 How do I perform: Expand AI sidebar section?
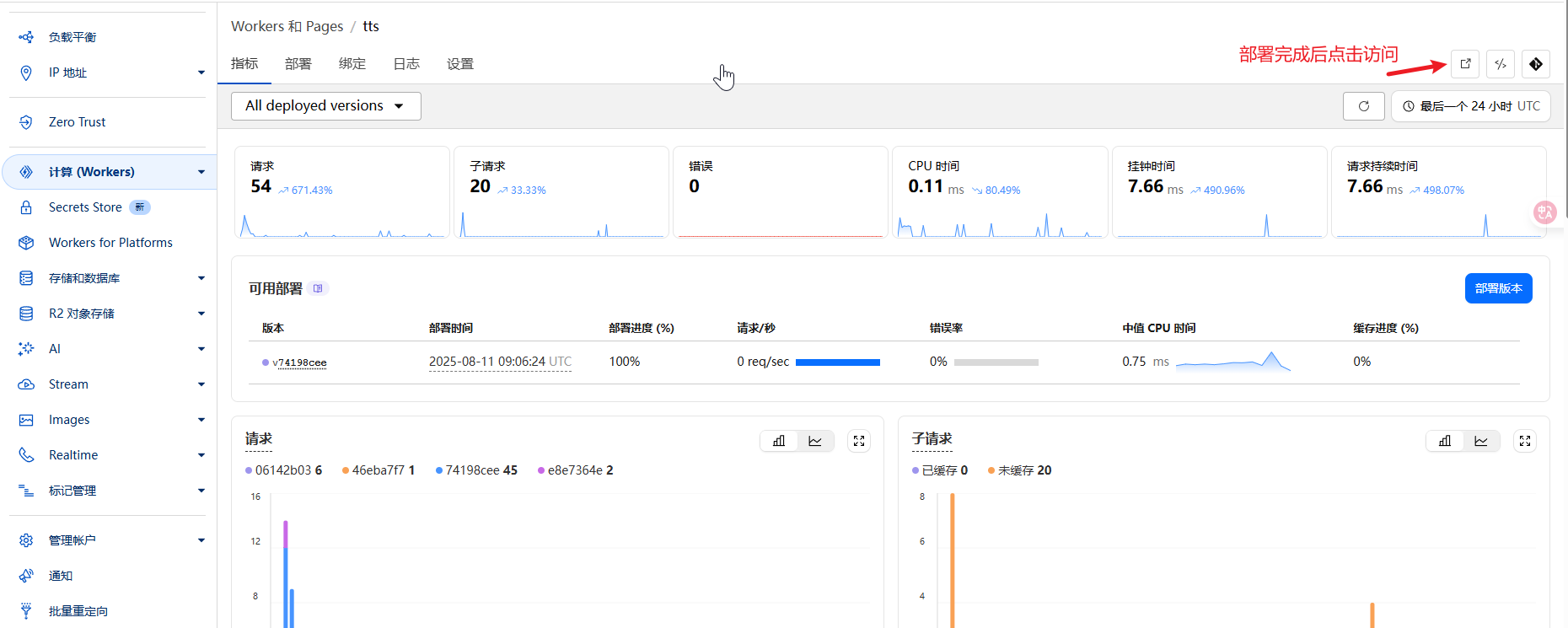pos(201,349)
